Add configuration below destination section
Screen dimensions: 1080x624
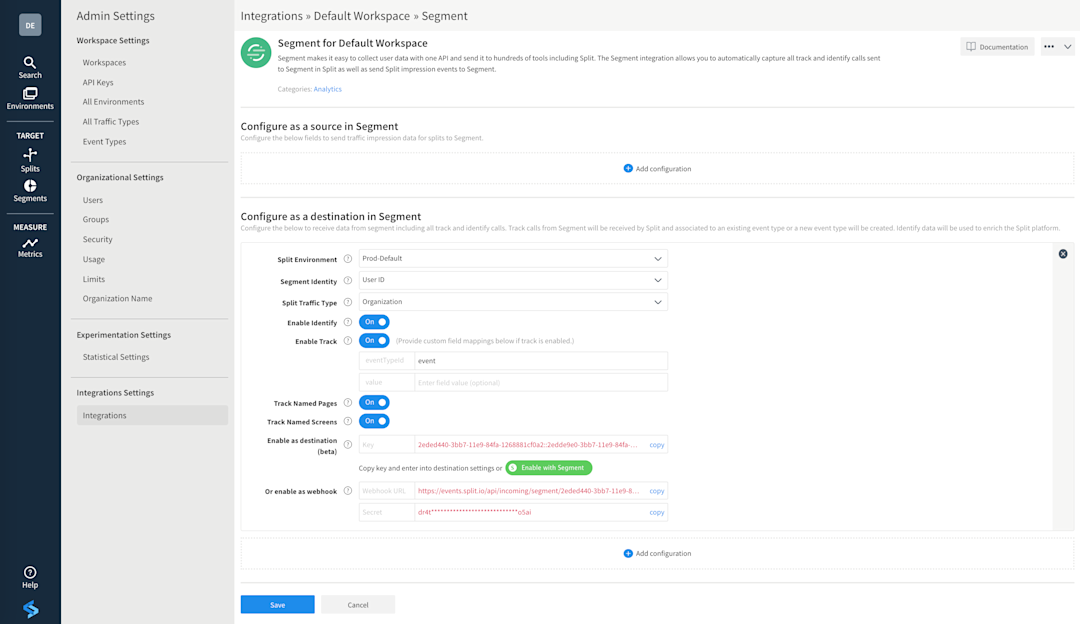pyautogui.click(x=657, y=554)
